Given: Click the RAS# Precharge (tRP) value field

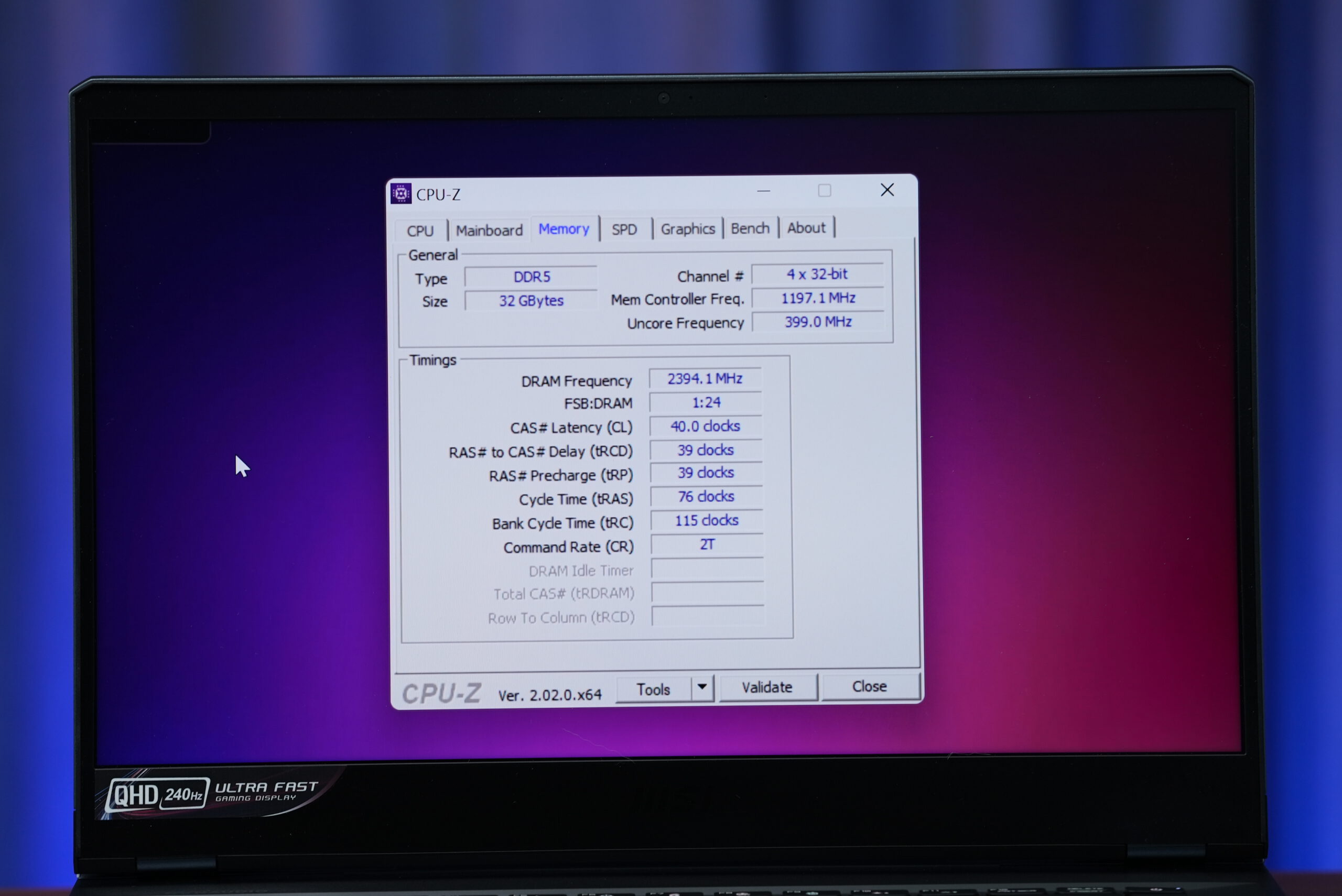Looking at the screenshot, I should coord(707,473).
